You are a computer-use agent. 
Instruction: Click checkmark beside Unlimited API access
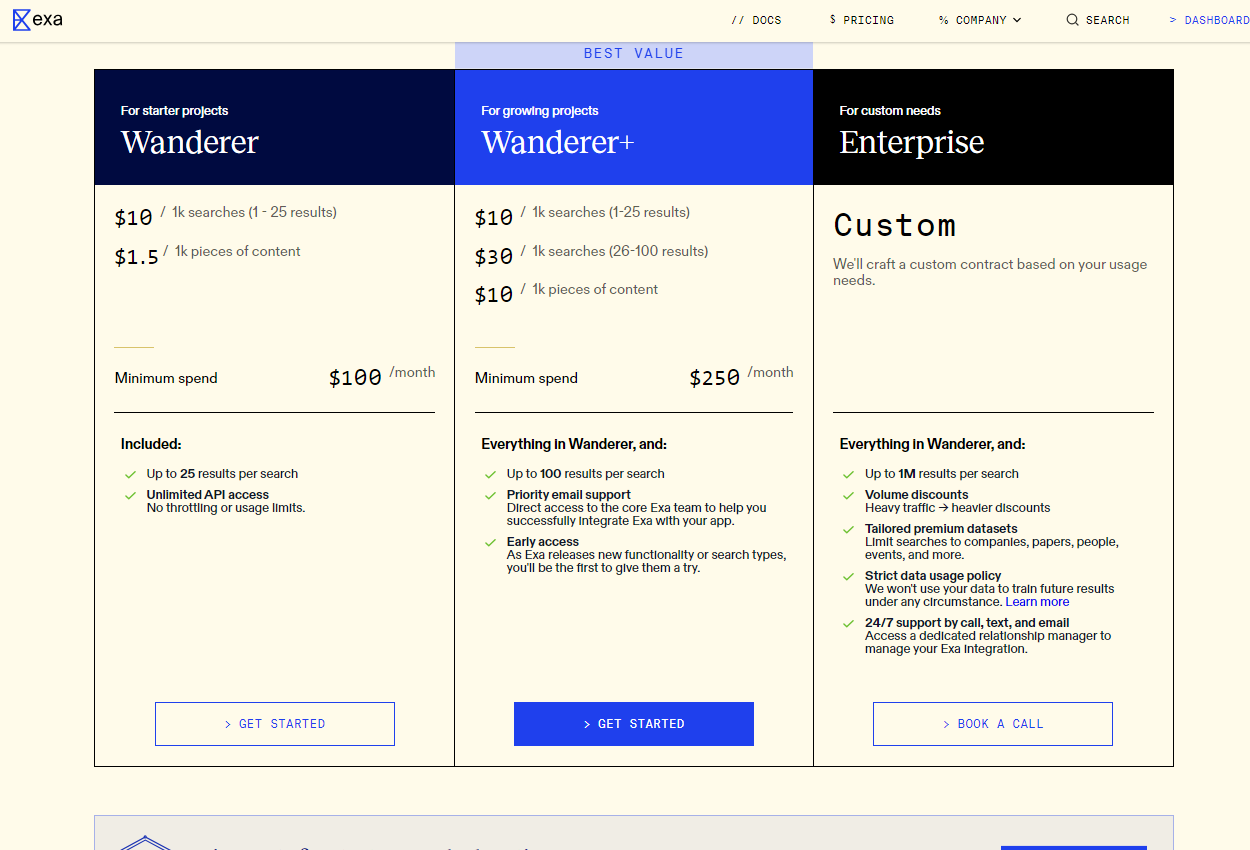[x=130, y=495]
